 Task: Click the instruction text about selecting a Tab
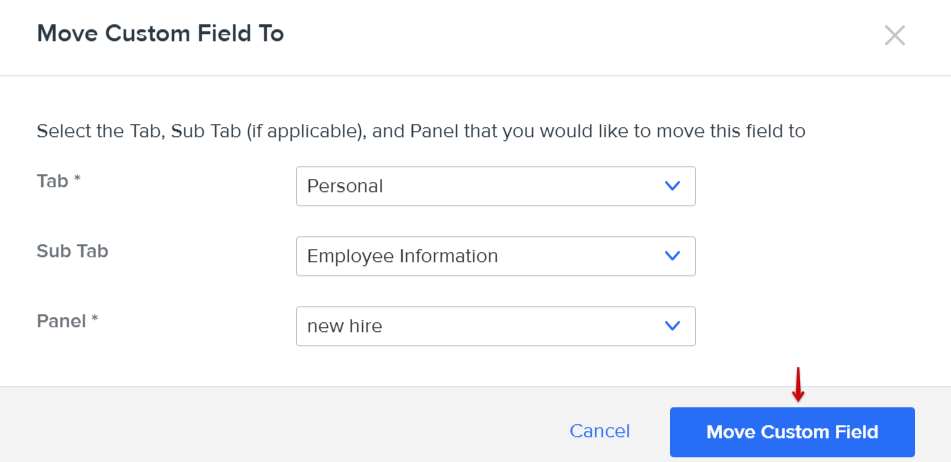tap(420, 131)
